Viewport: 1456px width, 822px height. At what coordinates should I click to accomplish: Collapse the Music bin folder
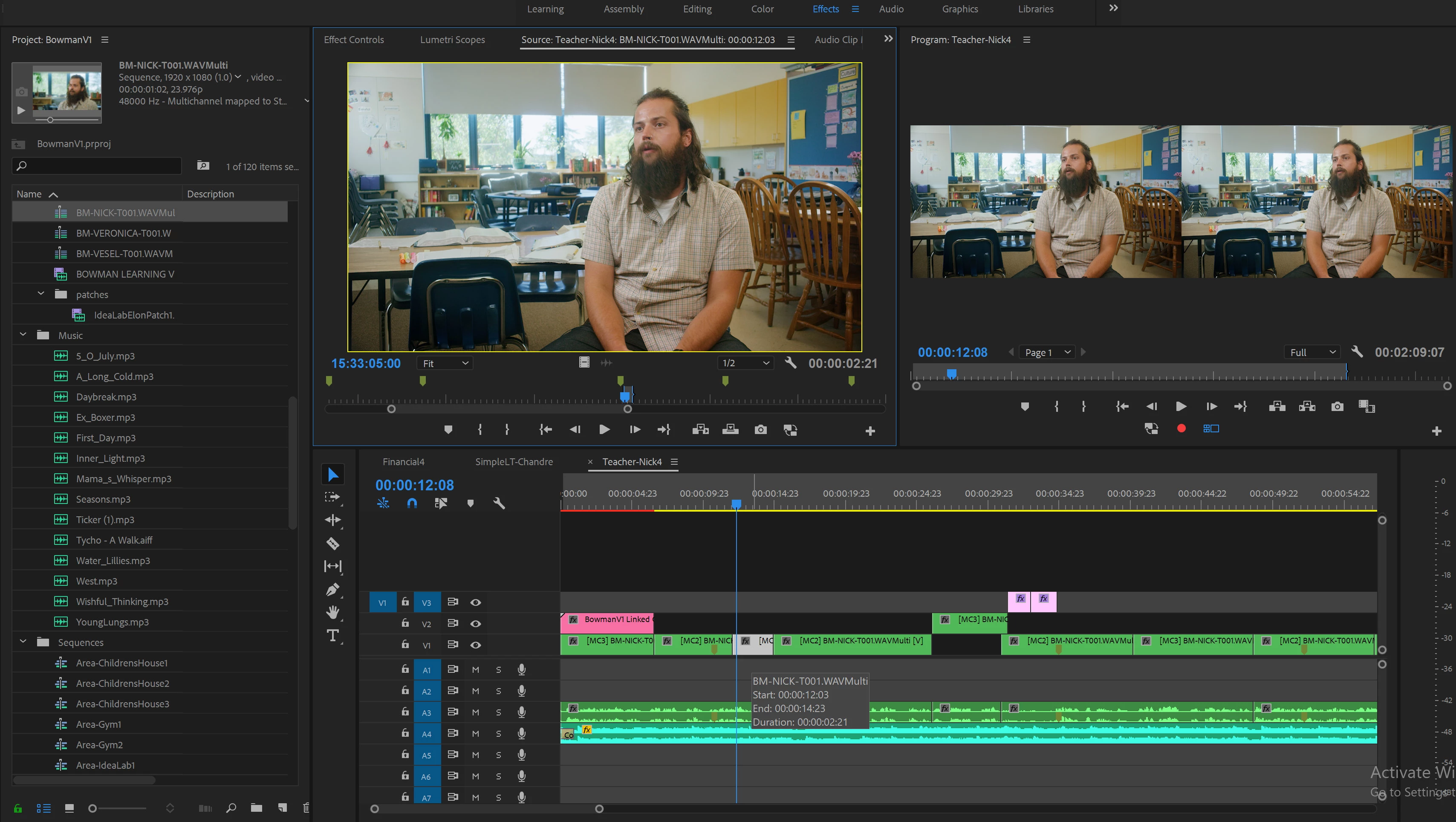pos(23,335)
